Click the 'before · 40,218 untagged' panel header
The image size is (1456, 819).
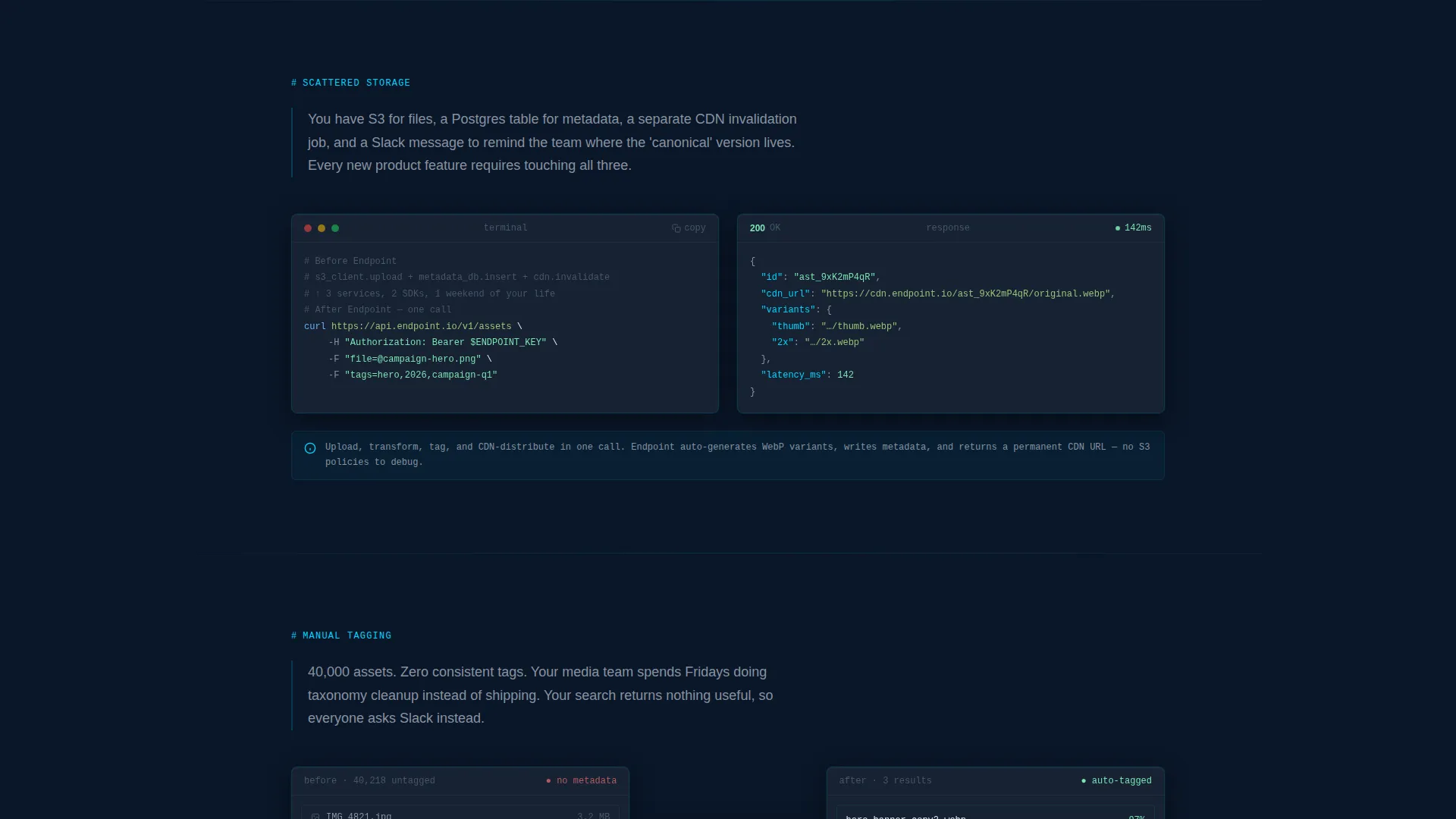369,781
